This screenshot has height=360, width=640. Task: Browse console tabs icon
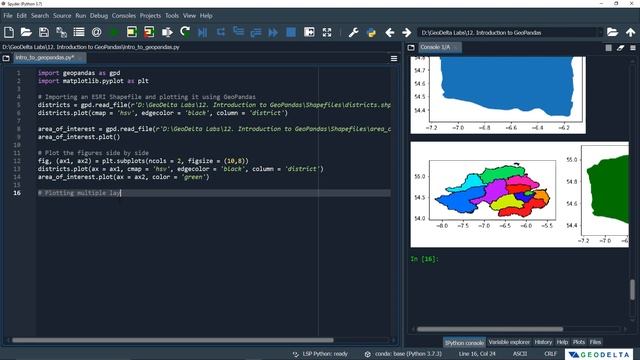[411, 48]
